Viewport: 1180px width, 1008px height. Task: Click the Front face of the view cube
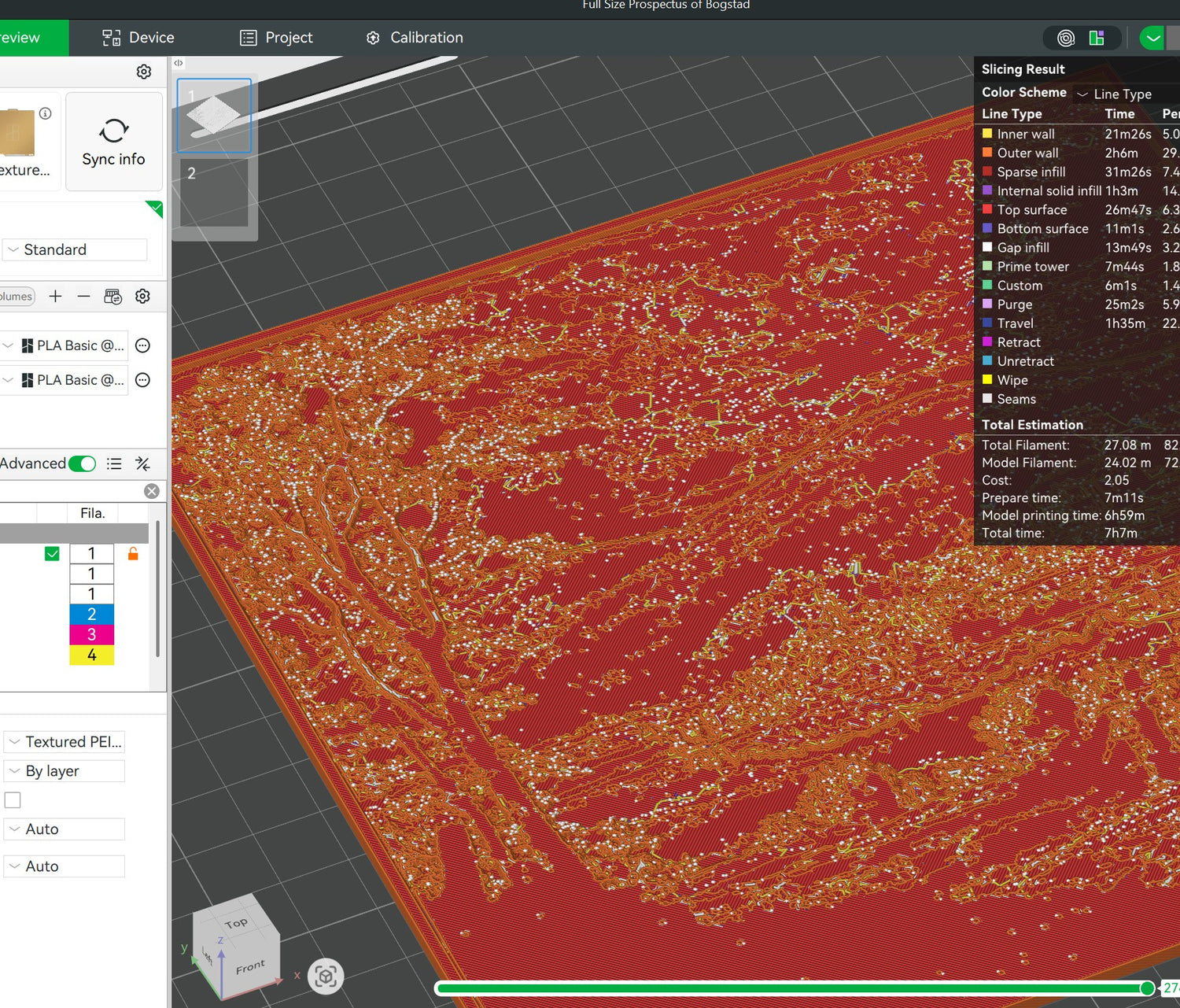(x=251, y=966)
